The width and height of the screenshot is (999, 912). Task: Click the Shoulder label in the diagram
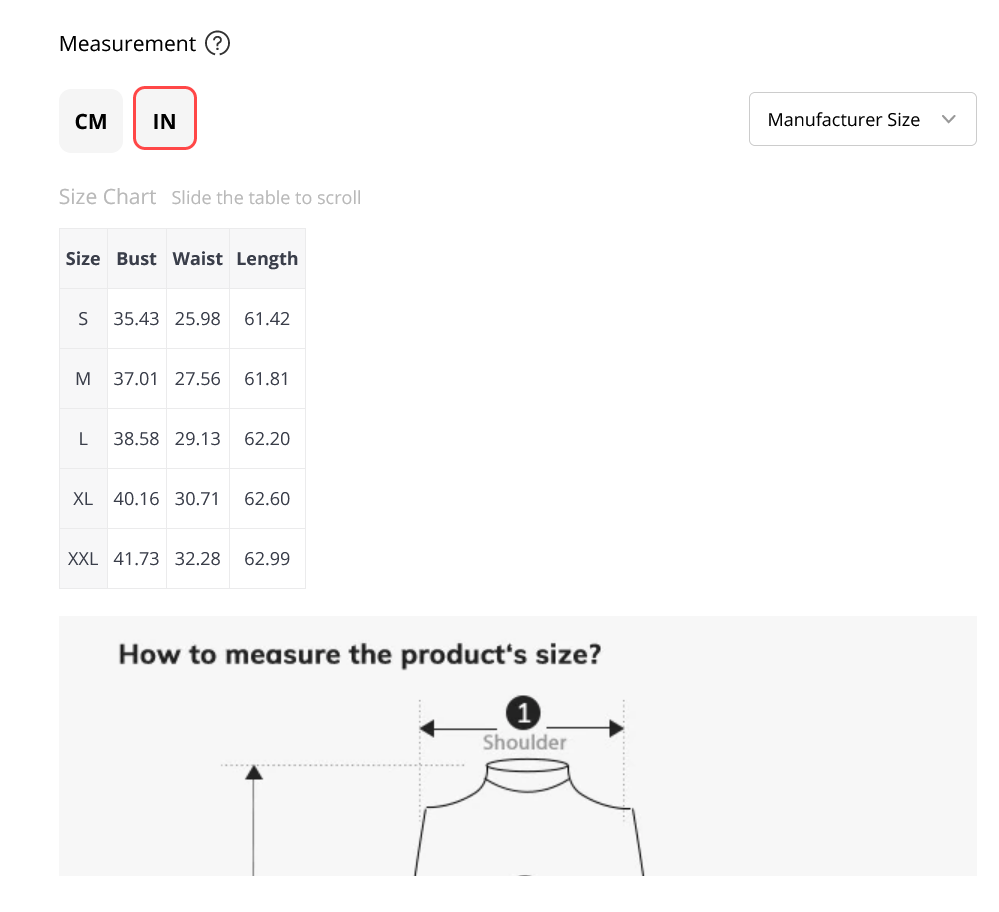click(x=524, y=742)
